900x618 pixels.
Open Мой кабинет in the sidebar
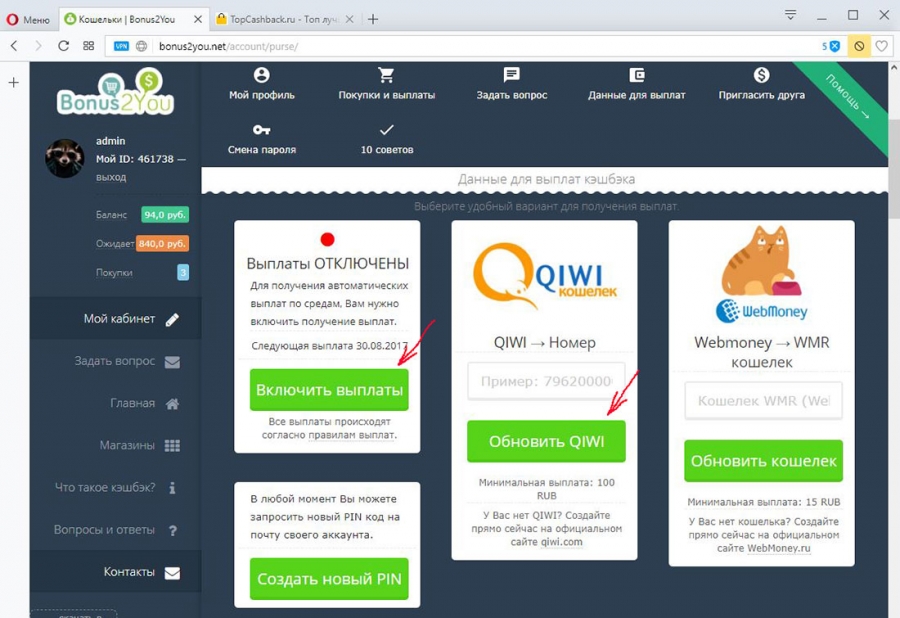[x=116, y=319]
